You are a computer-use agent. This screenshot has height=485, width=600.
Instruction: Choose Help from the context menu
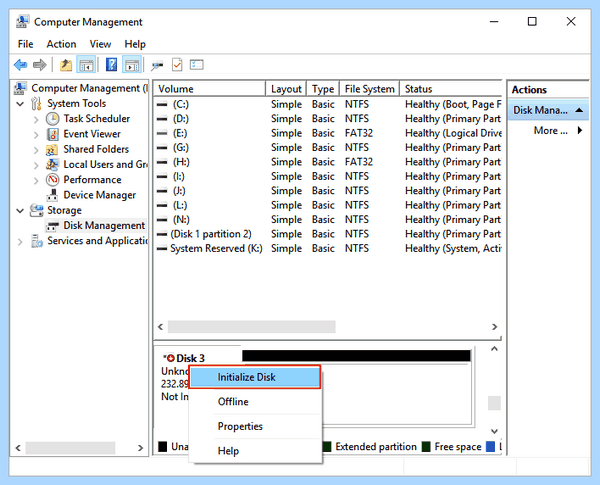point(255,451)
